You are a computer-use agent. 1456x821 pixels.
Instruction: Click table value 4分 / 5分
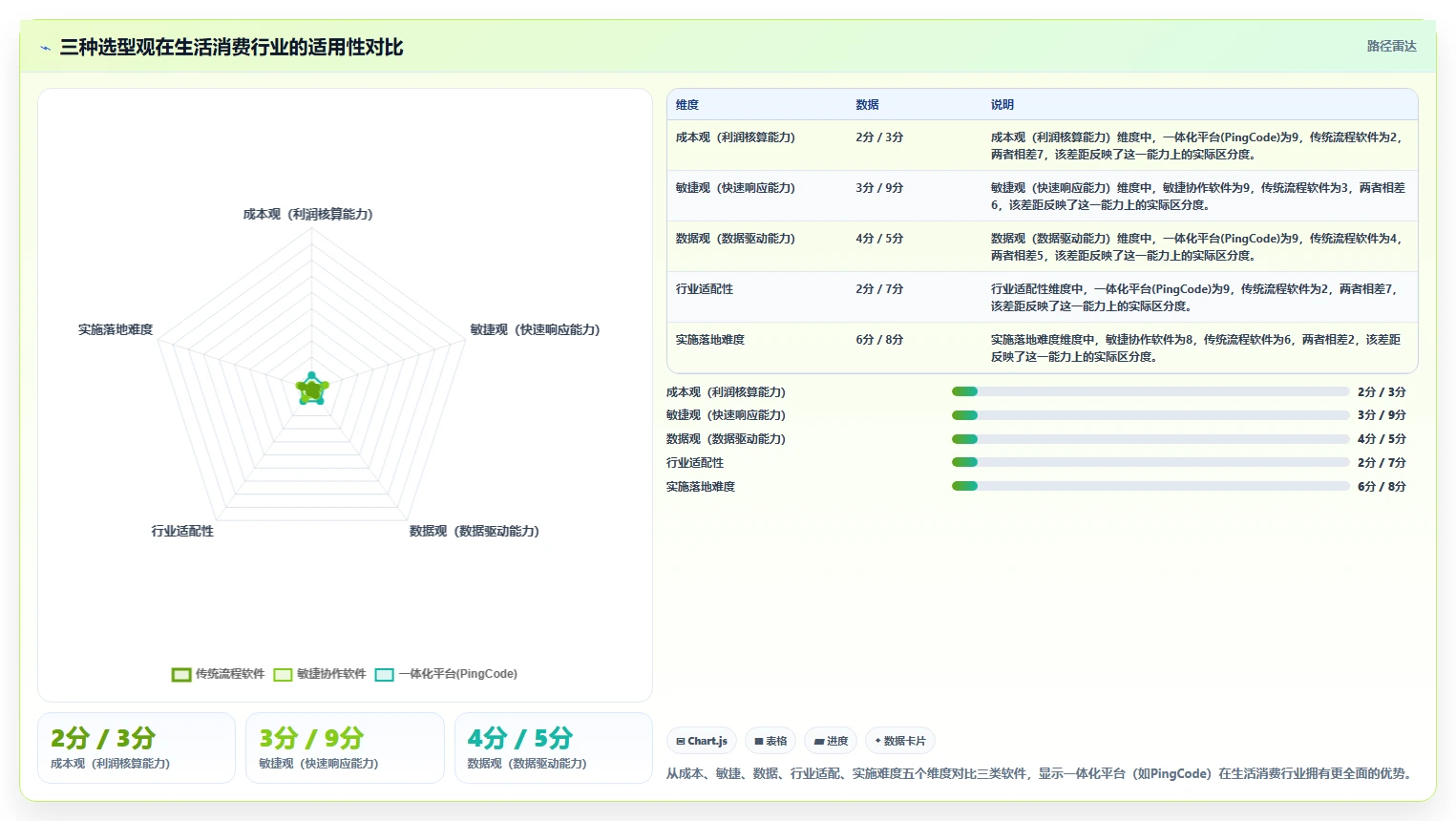click(879, 239)
